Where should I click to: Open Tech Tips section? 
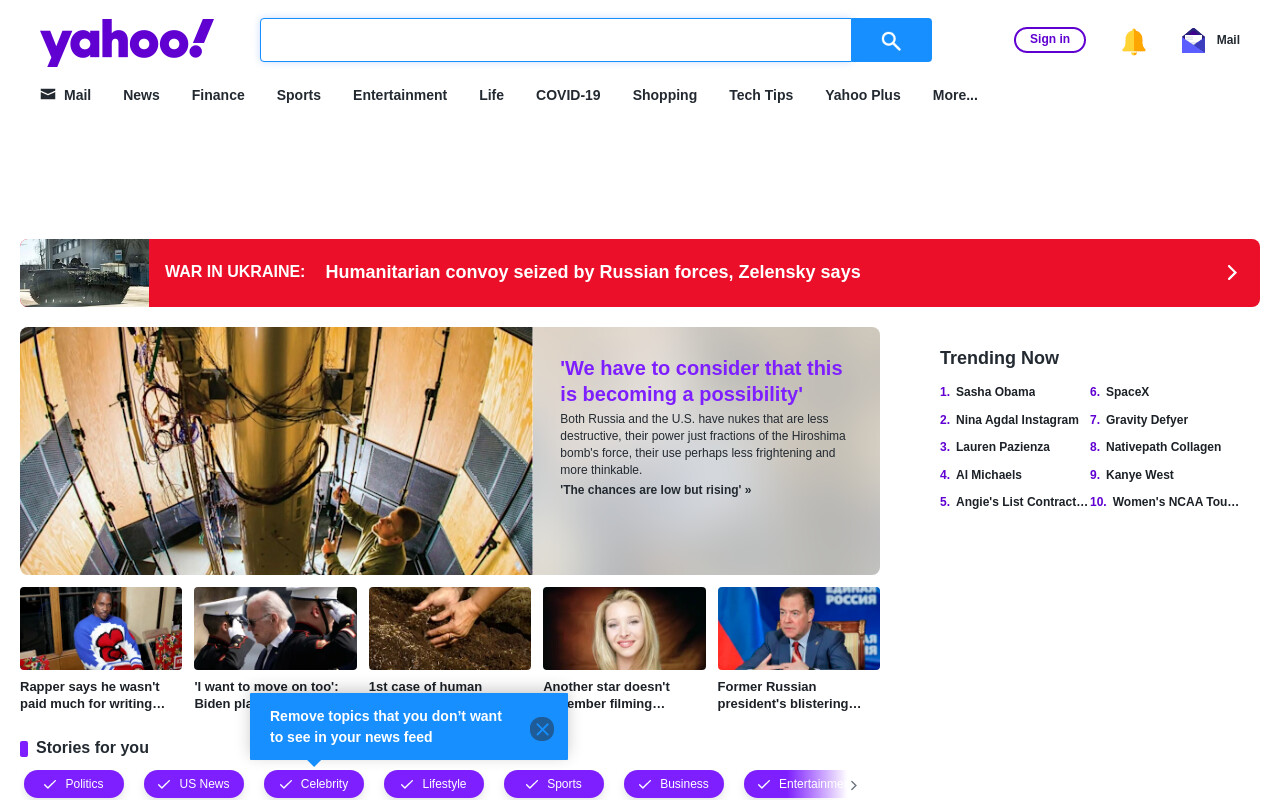pos(761,95)
